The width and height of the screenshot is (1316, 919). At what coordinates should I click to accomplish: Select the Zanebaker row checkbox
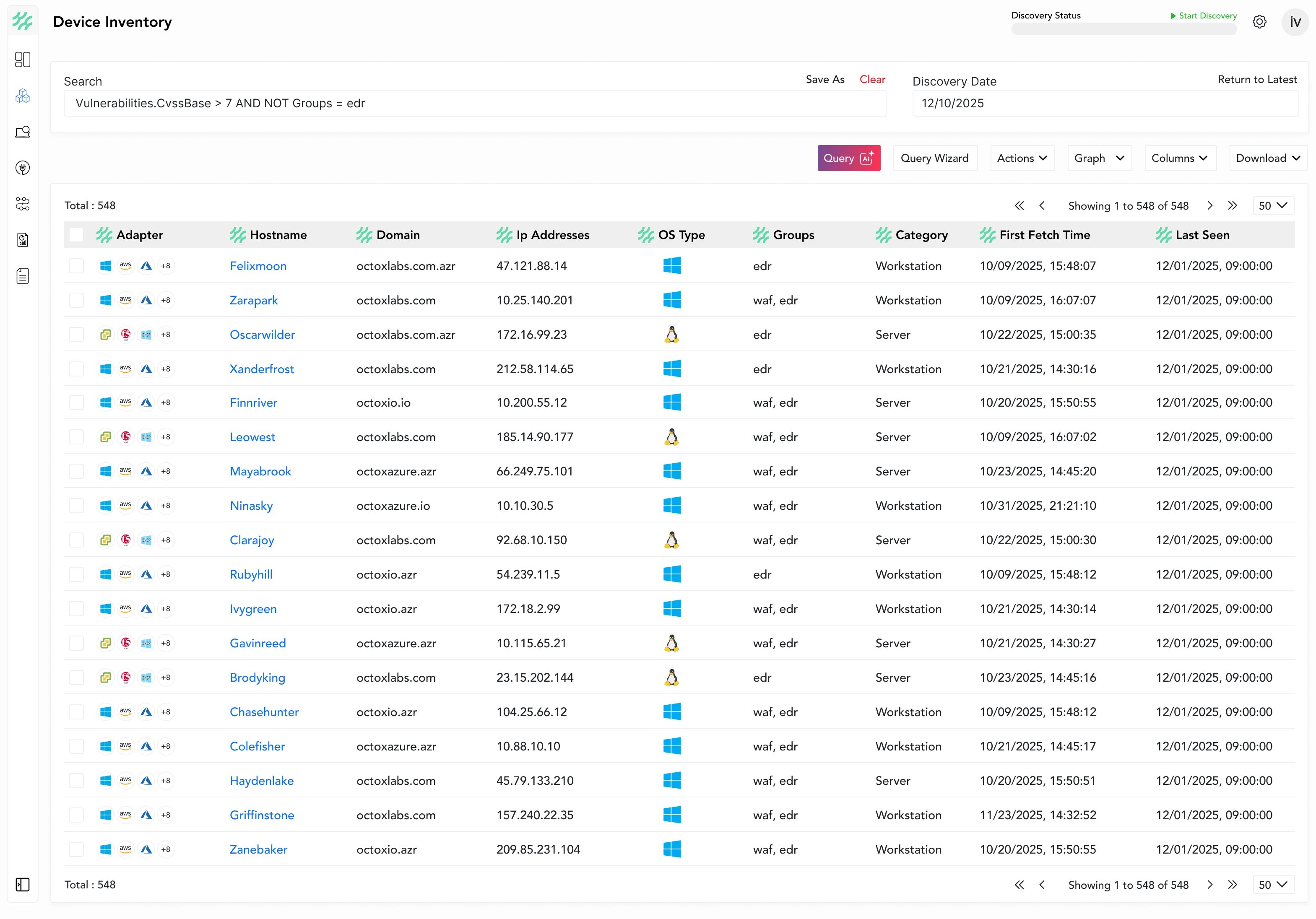pyautogui.click(x=76, y=850)
